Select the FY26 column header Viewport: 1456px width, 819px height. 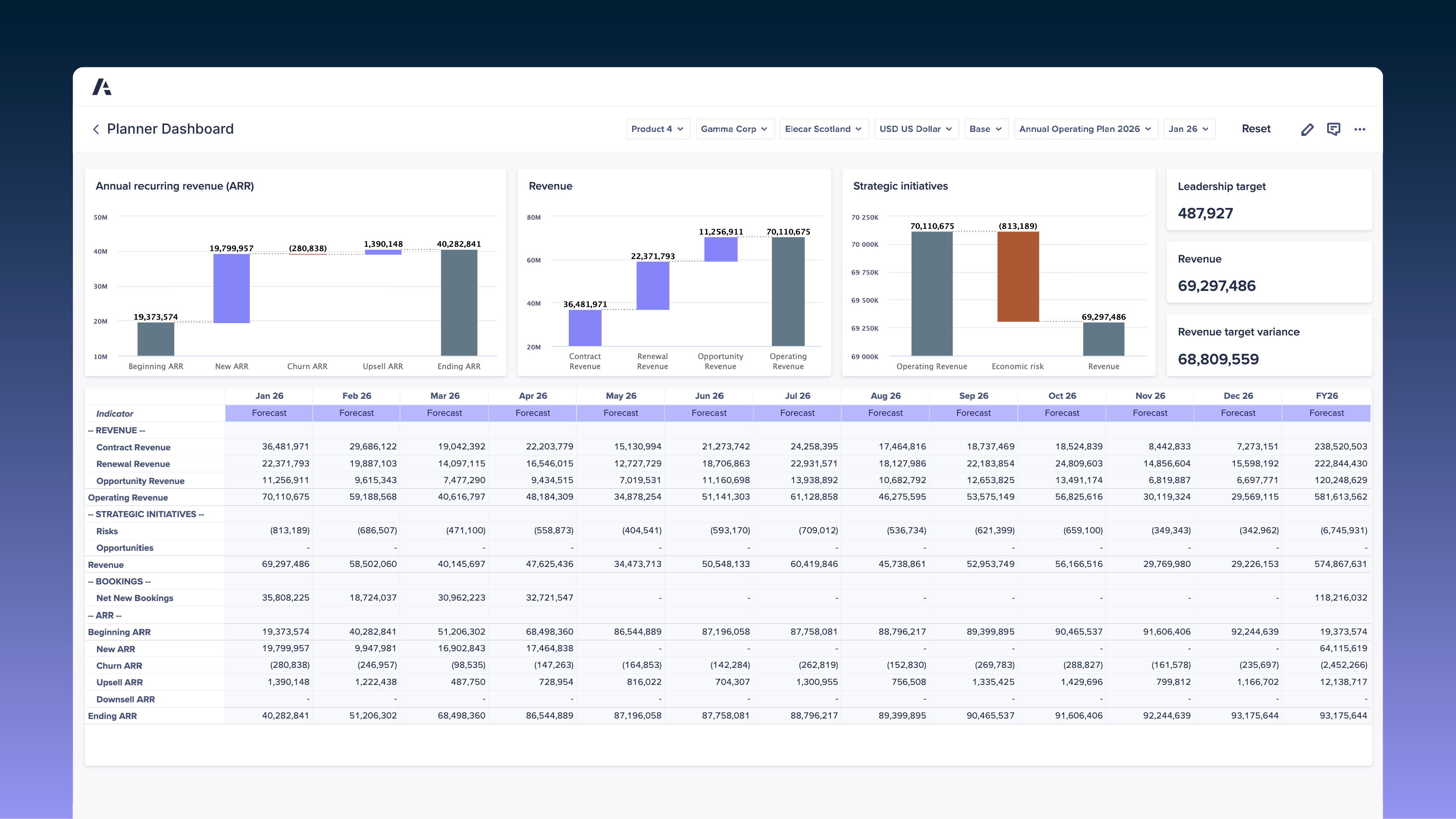coord(1326,396)
